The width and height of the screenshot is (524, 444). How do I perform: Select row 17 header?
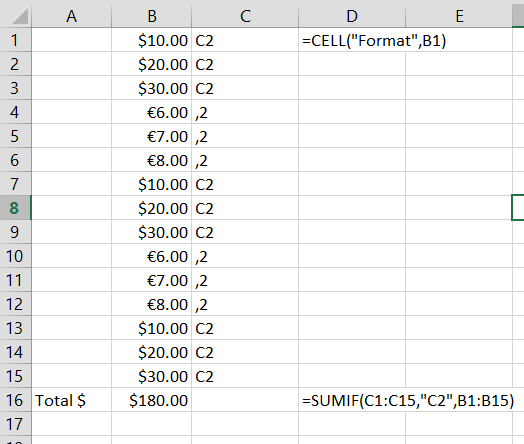click(x=15, y=424)
